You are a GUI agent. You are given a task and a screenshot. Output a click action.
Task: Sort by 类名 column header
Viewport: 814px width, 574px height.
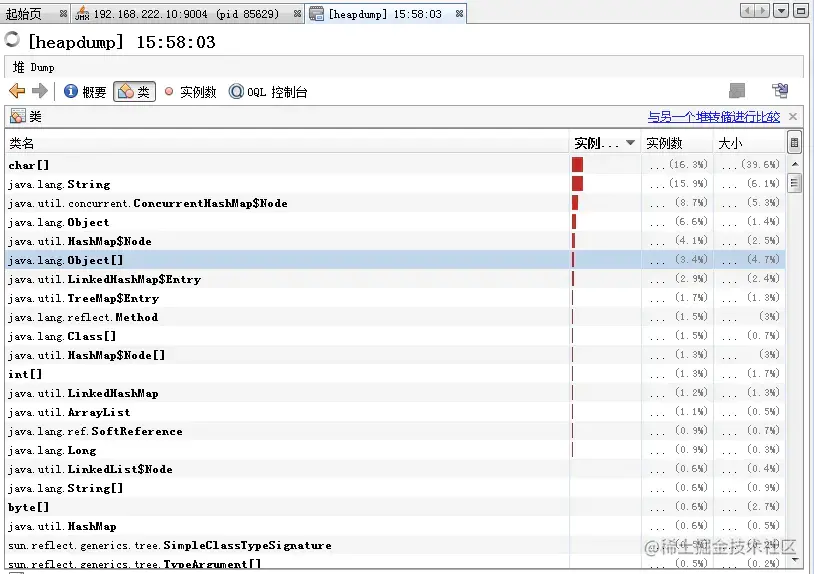pyautogui.click(x=287, y=143)
